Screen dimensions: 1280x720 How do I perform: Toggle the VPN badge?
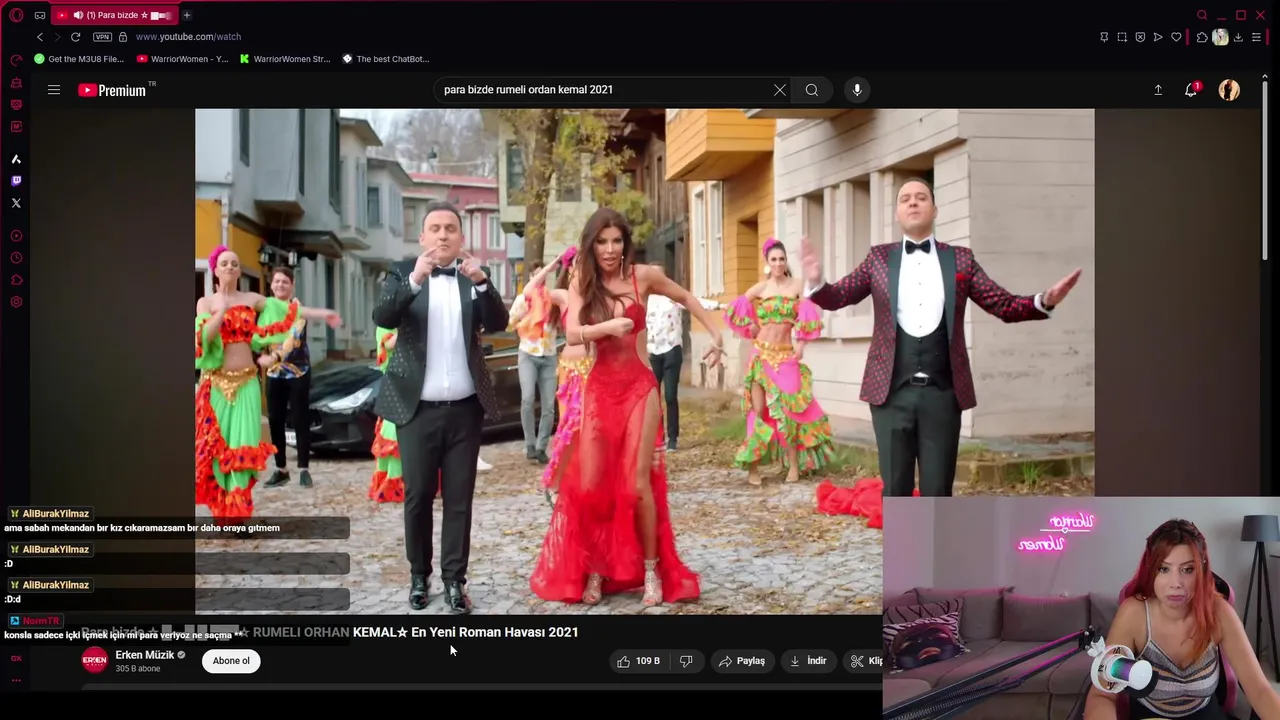point(102,37)
